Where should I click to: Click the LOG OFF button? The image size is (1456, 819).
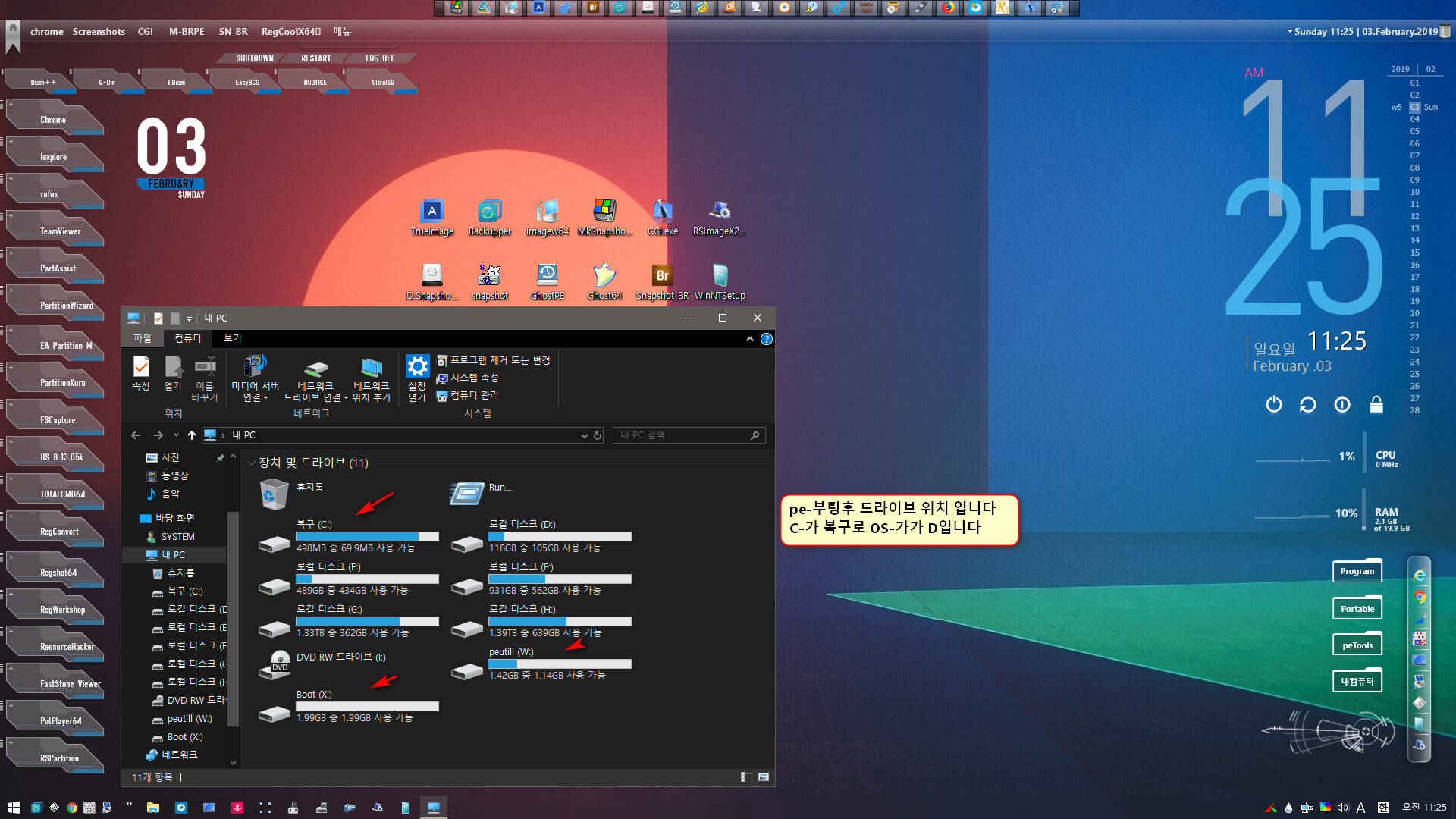click(x=380, y=58)
